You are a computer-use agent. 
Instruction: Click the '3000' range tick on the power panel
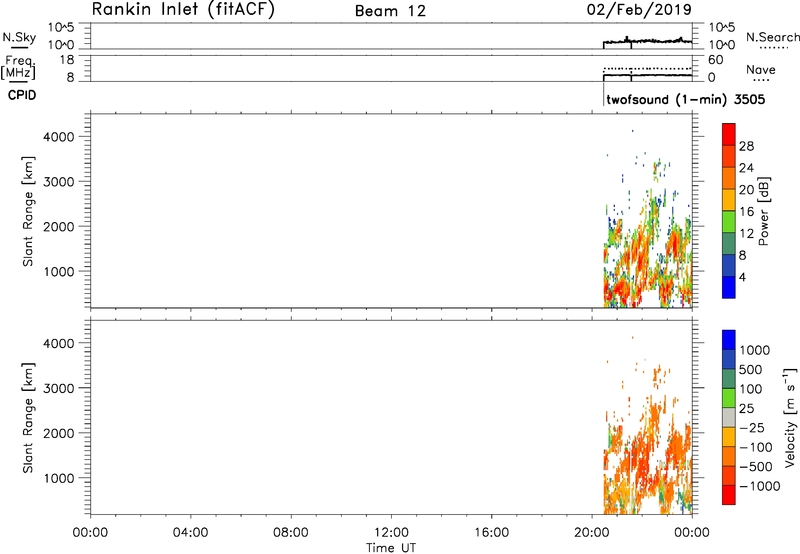tap(59, 182)
